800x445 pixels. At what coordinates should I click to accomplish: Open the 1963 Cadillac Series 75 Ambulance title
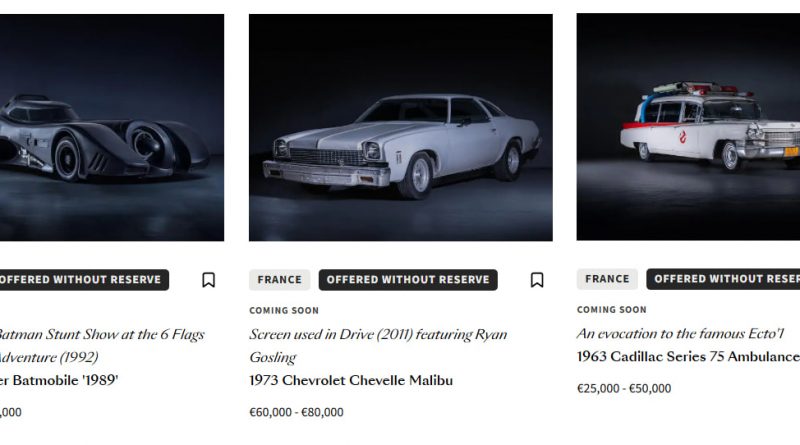click(688, 356)
